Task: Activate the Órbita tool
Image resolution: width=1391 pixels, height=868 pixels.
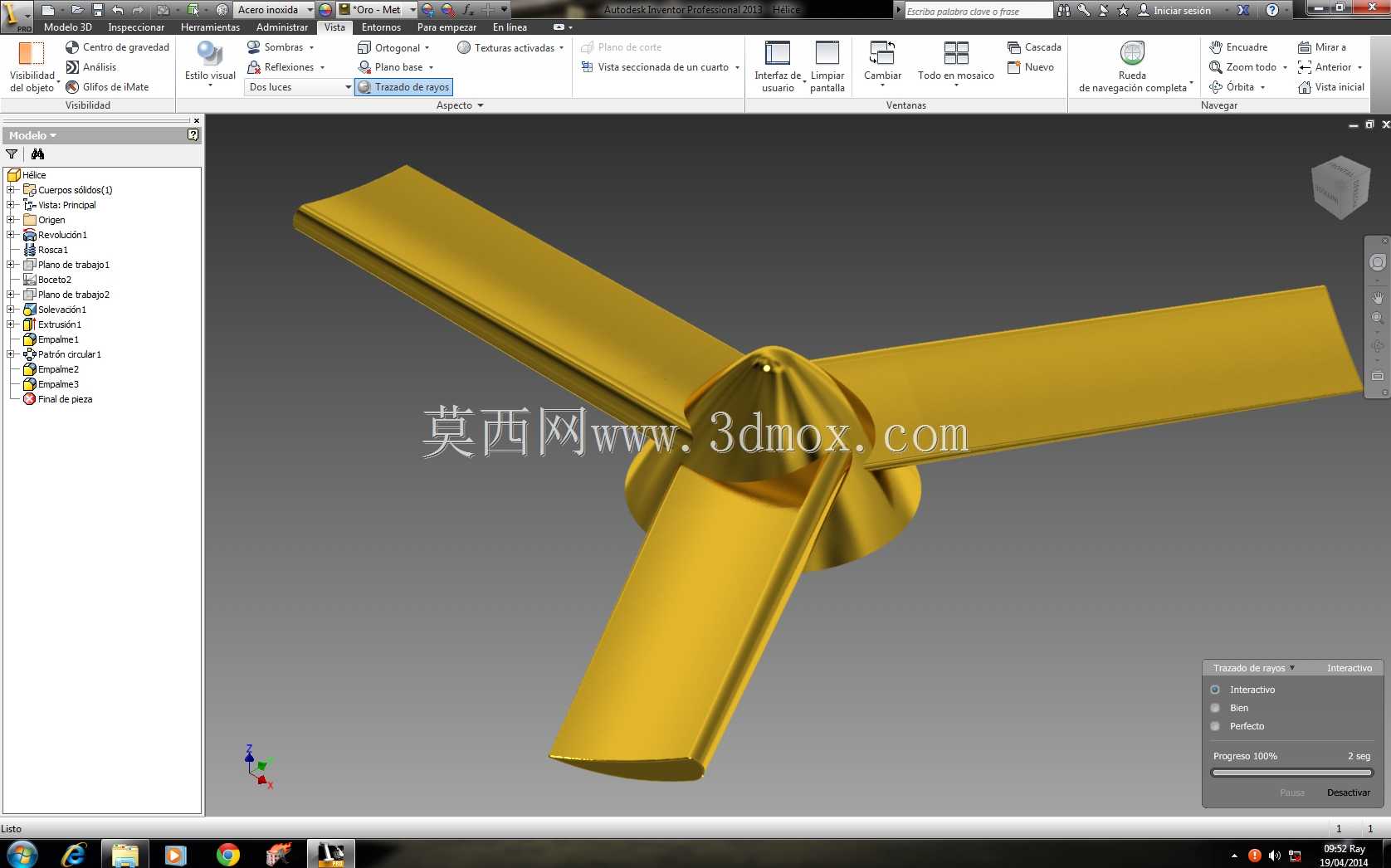Action: pos(1232,87)
